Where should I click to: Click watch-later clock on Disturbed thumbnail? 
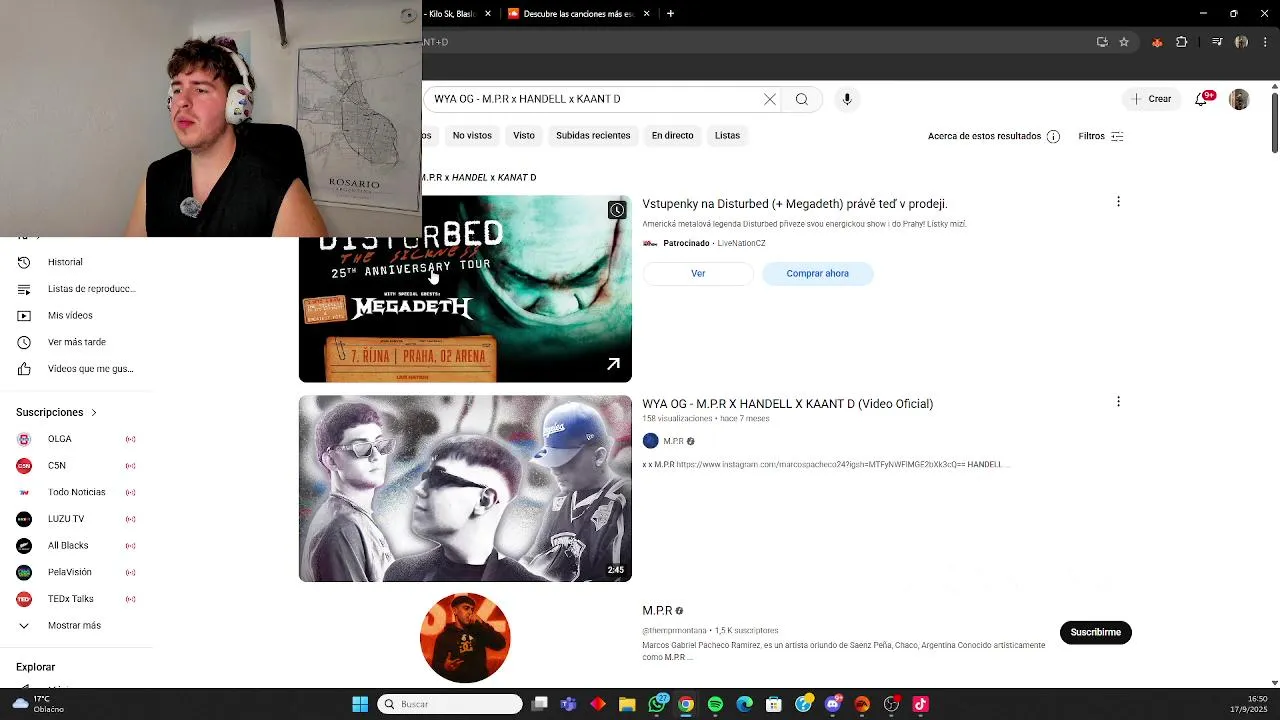click(x=617, y=210)
